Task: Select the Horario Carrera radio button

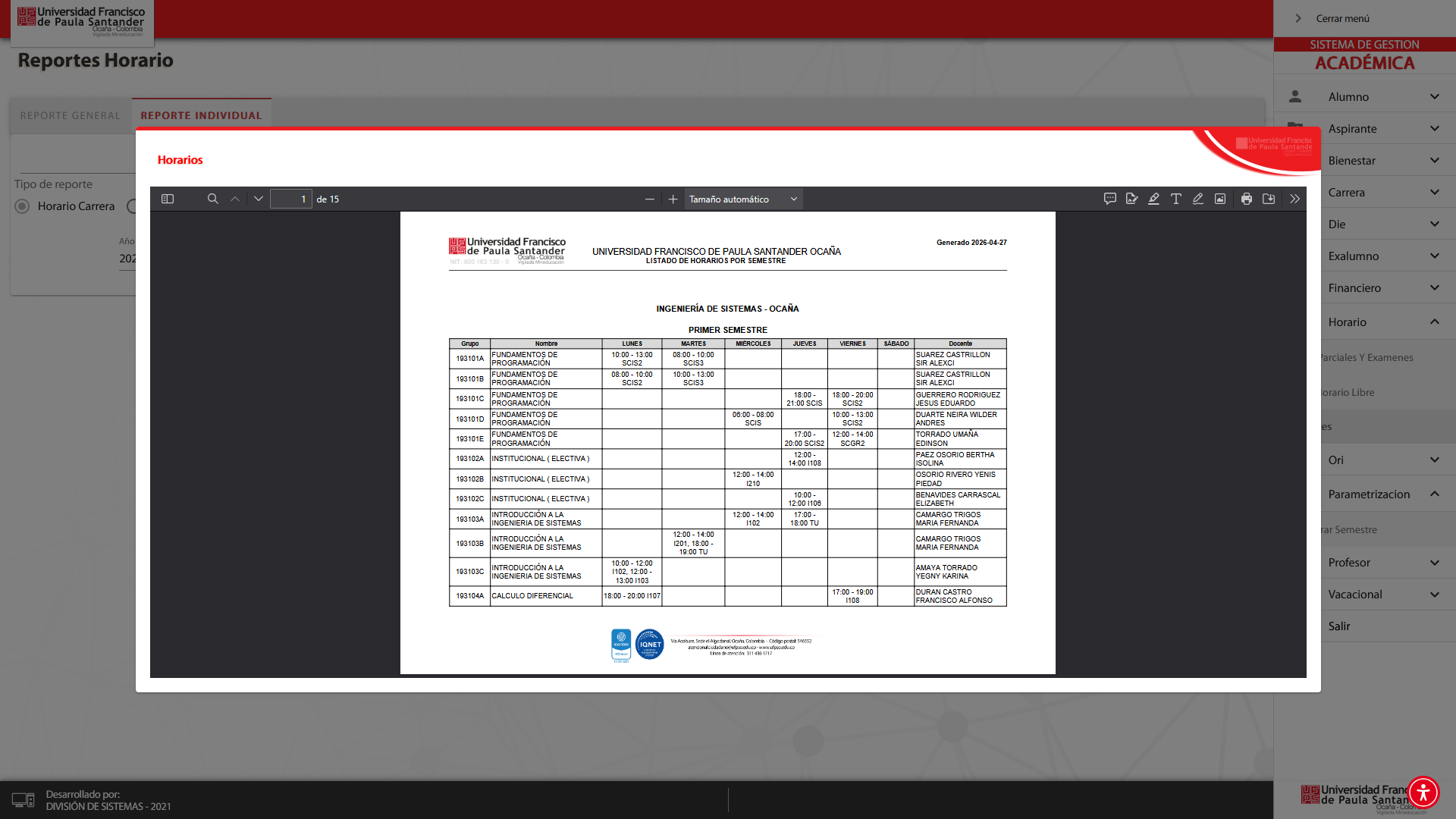Action: coord(23,206)
